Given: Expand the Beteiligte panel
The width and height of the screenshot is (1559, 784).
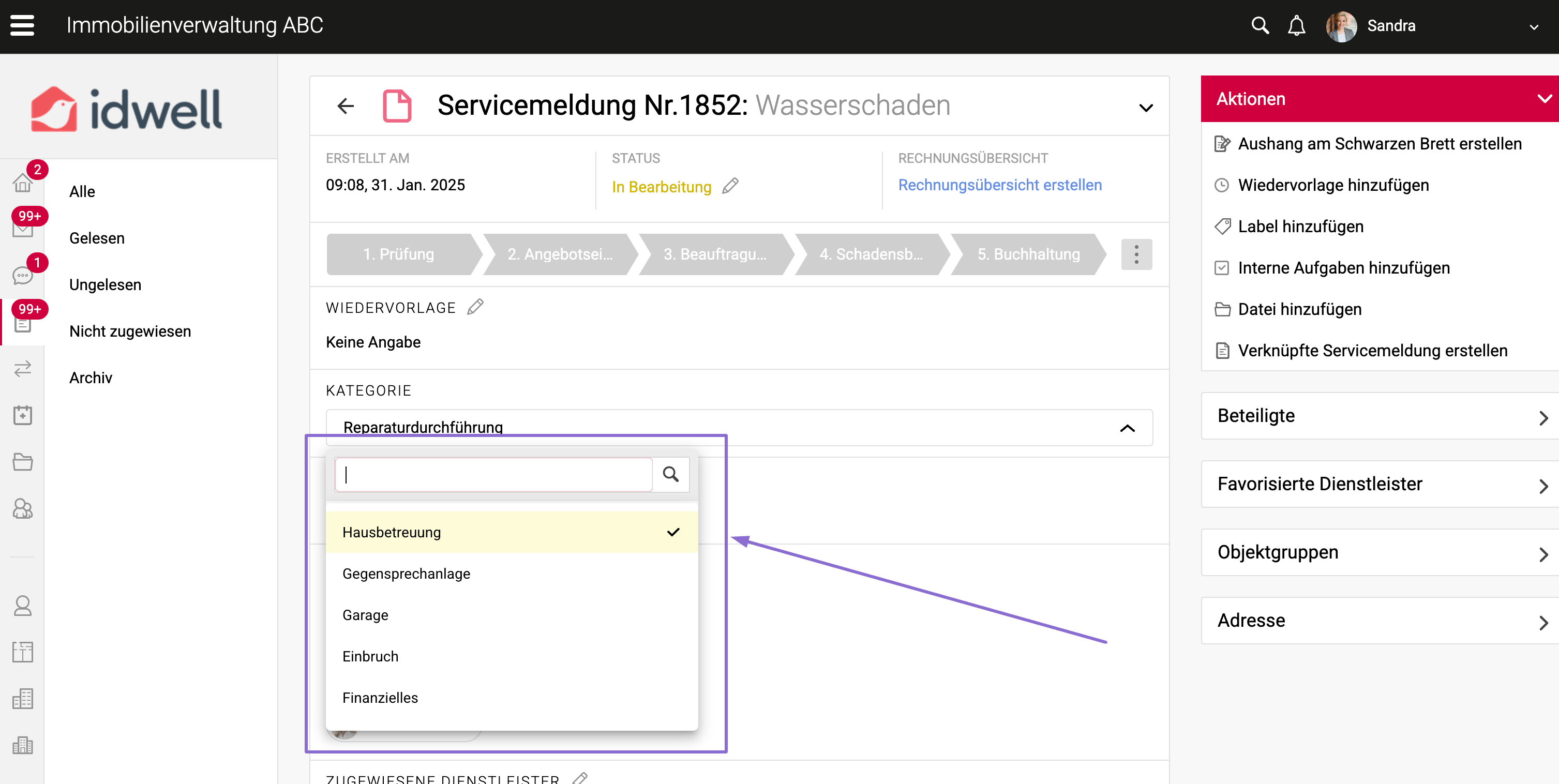Looking at the screenshot, I should coord(1380,416).
